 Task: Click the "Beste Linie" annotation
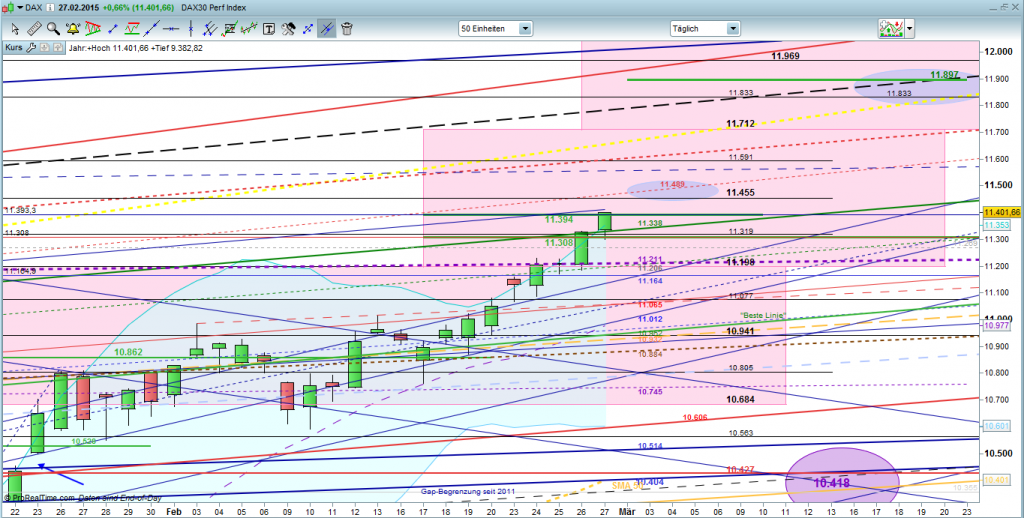pyautogui.click(x=761, y=316)
